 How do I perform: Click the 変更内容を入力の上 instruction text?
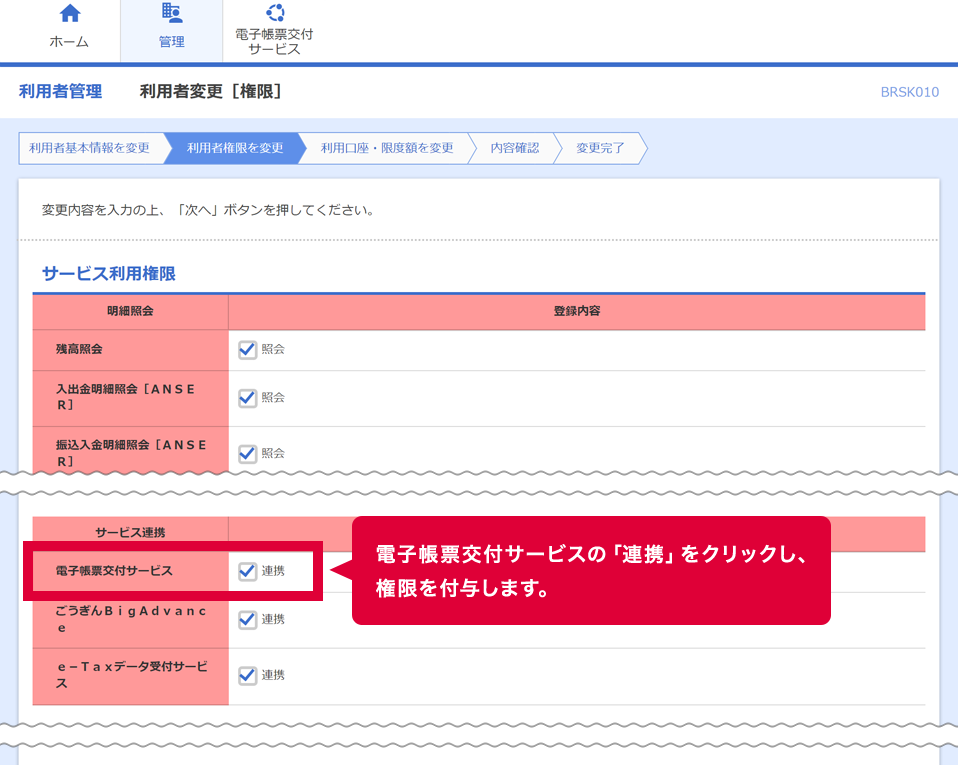tap(208, 210)
